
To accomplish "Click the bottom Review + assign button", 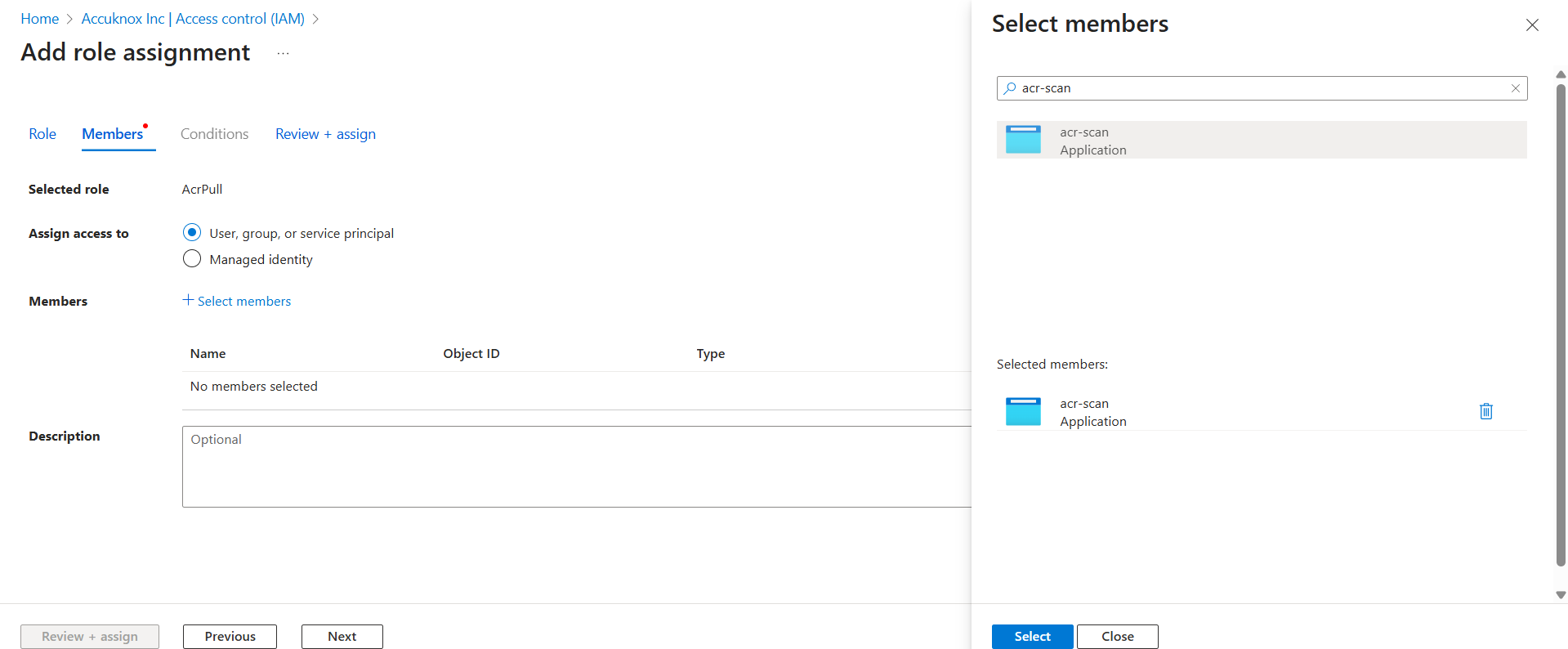I will pos(90,637).
